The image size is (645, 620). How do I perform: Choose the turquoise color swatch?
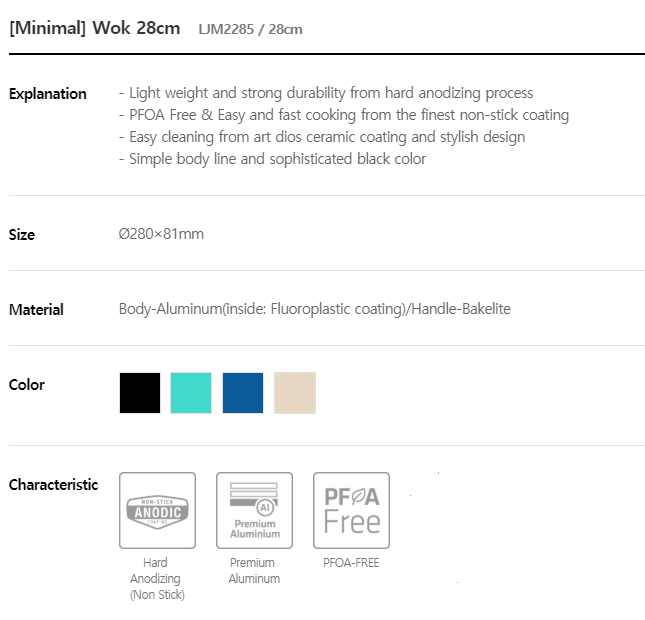tap(191, 393)
